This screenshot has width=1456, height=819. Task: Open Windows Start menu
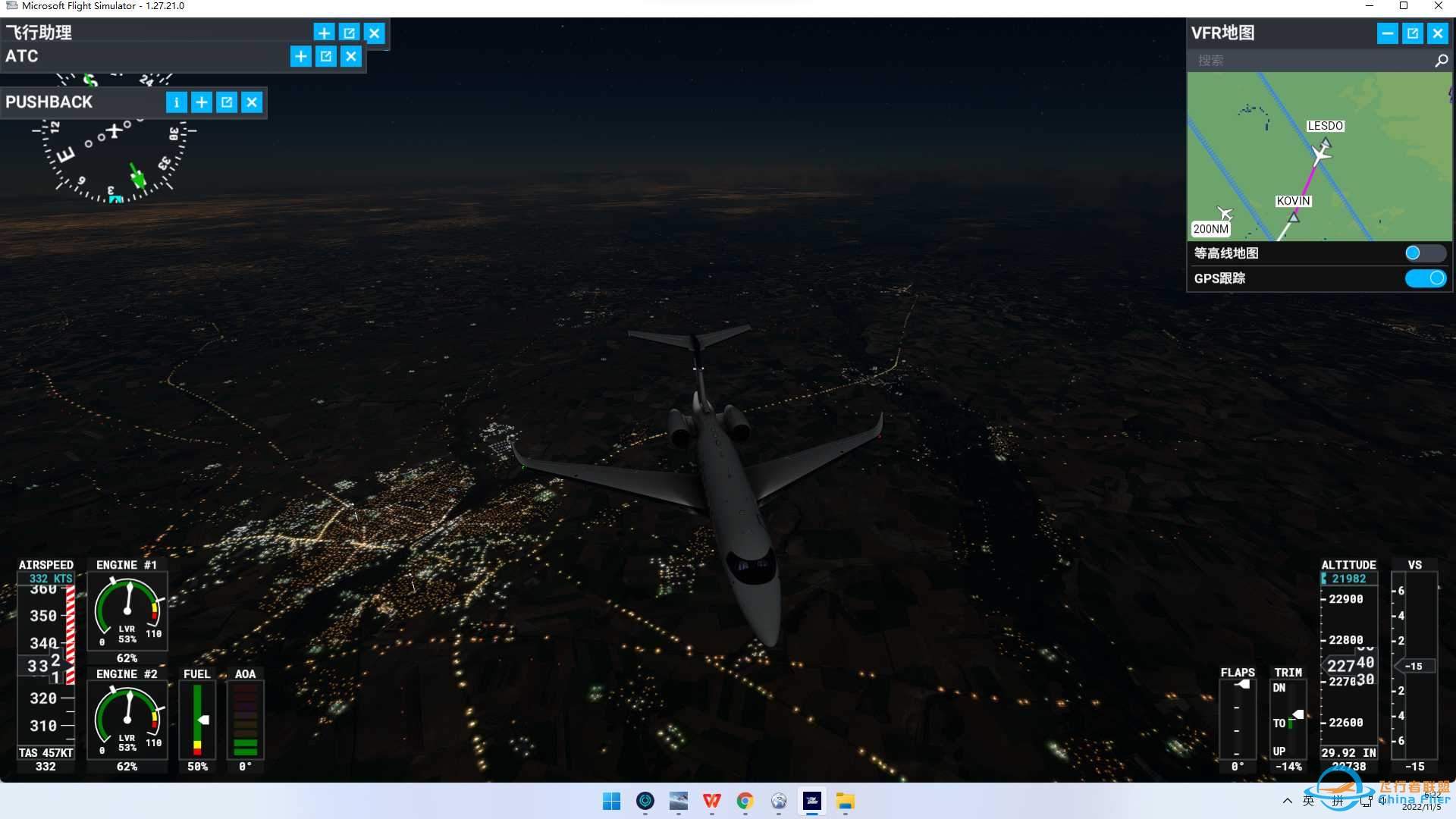(611, 801)
